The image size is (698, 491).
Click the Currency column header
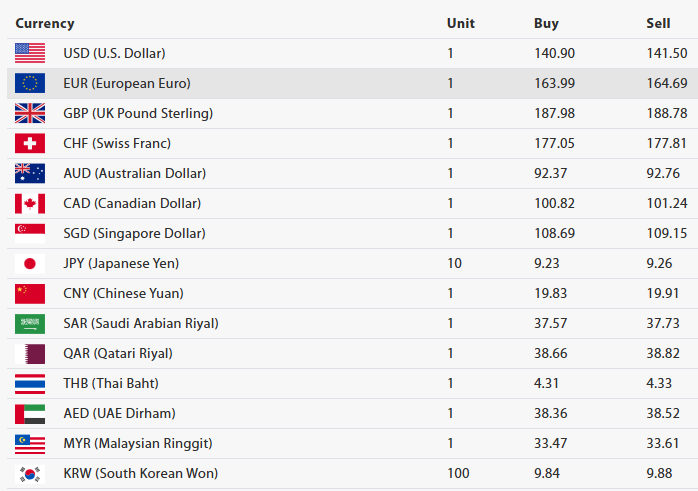click(x=45, y=23)
